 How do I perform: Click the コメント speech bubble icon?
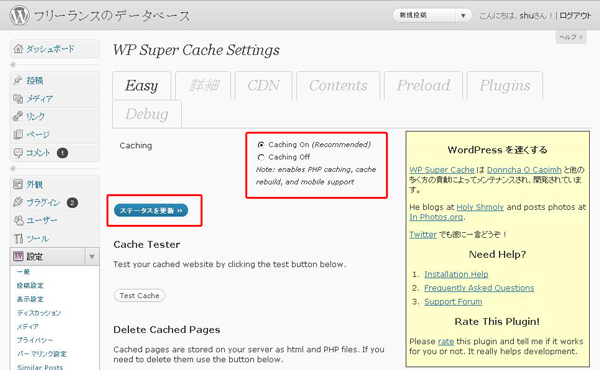(x=18, y=153)
